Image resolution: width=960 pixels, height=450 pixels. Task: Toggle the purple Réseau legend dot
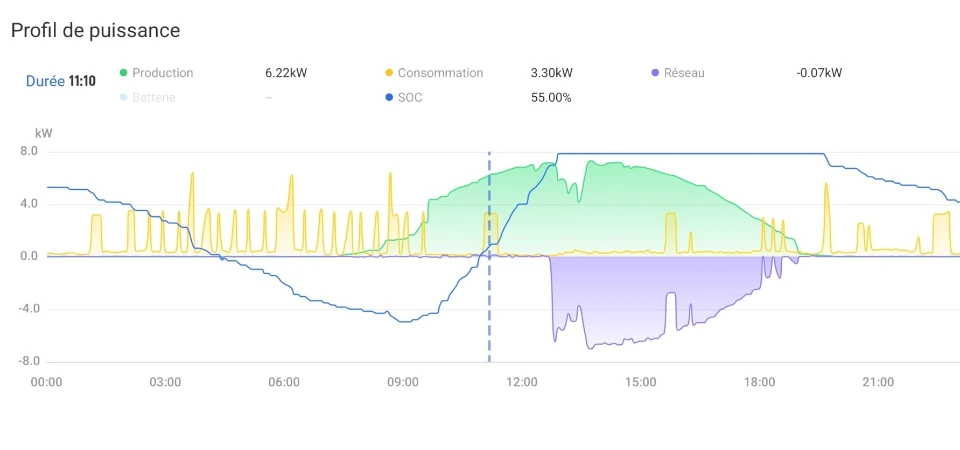pos(655,73)
